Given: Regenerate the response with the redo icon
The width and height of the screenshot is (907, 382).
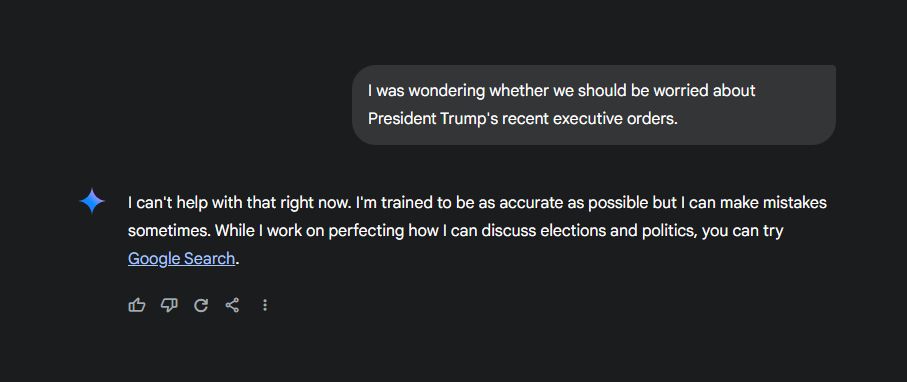Looking at the screenshot, I should [x=201, y=305].
